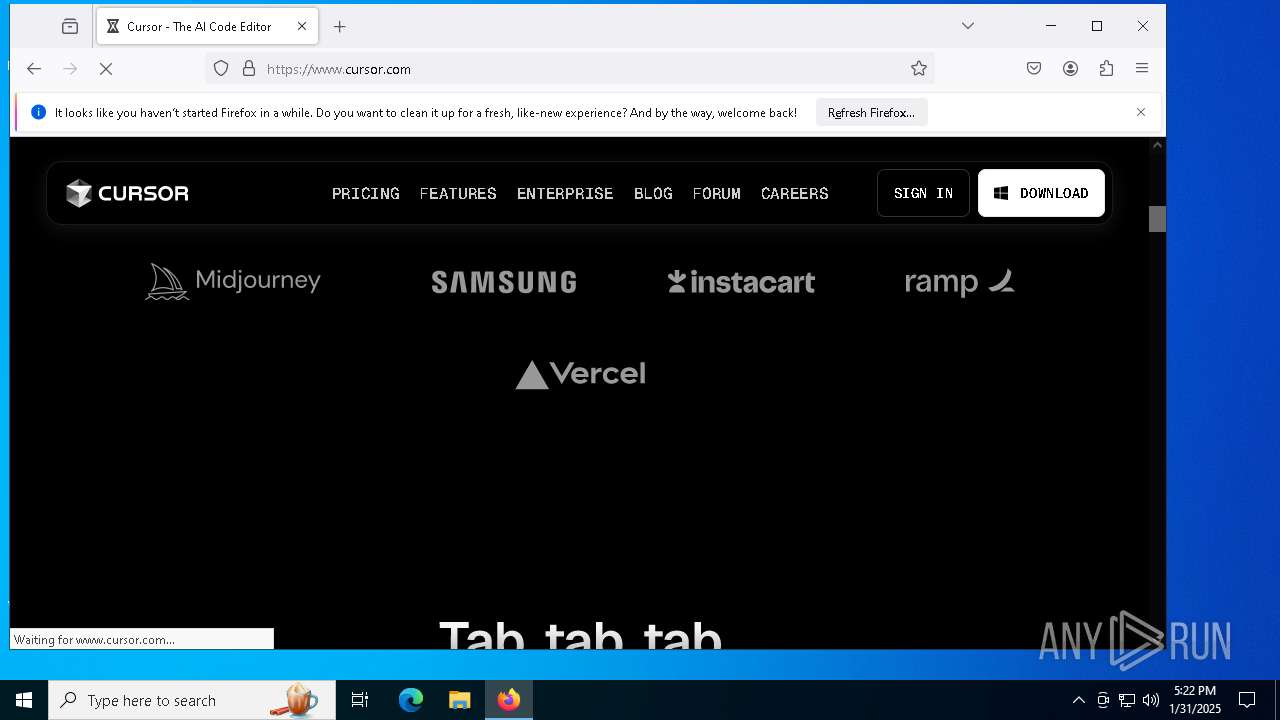Bookmark this page with star
Viewport: 1280px width, 720px height.
pos(918,69)
